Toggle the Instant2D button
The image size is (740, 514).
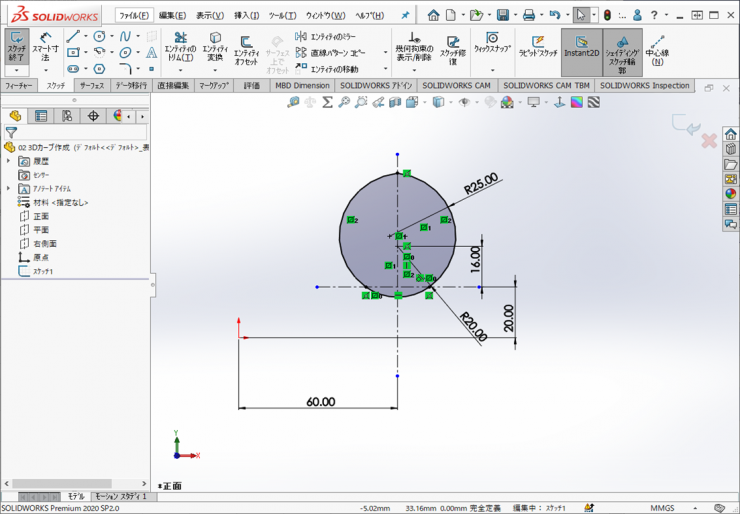tap(581, 46)
